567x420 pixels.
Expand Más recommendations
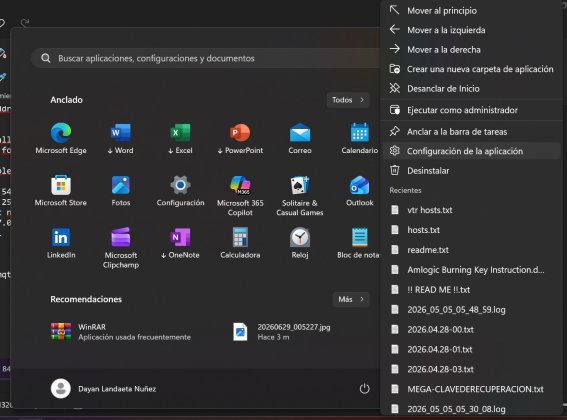(351, 299)
